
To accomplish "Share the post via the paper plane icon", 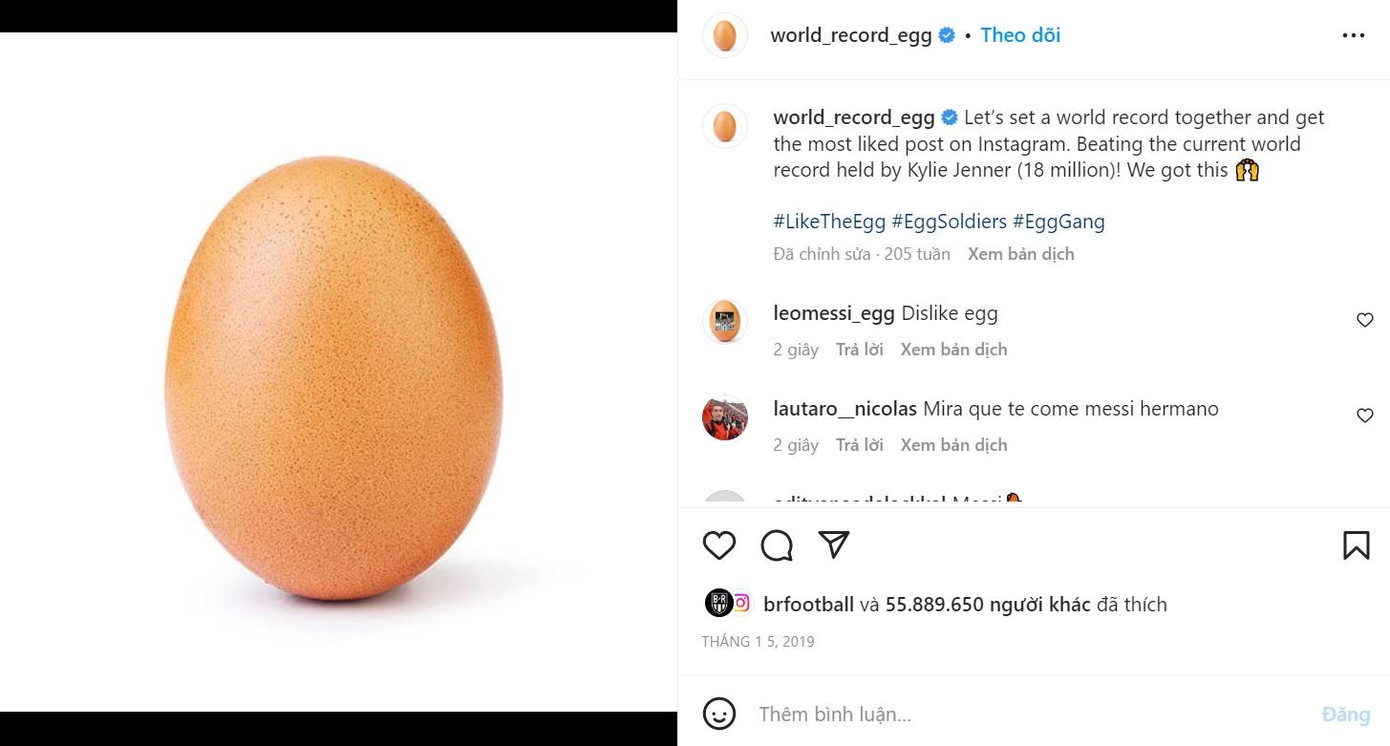I will point(833,545).
